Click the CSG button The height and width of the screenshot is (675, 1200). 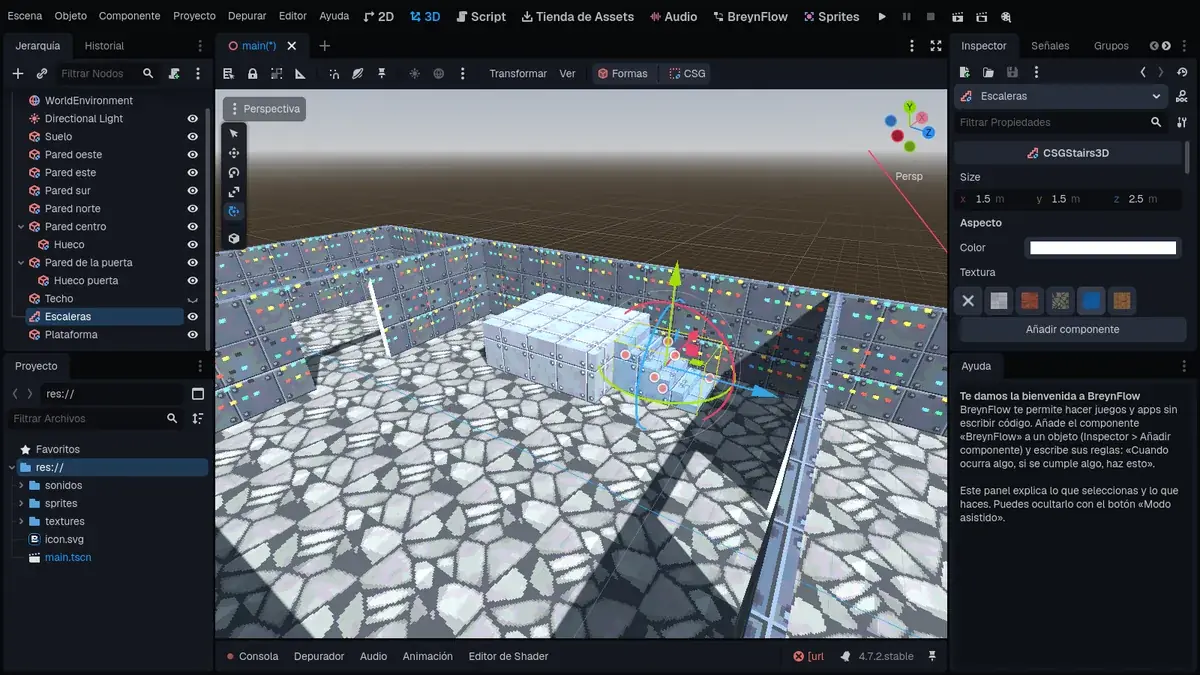(x=687, y=74)
